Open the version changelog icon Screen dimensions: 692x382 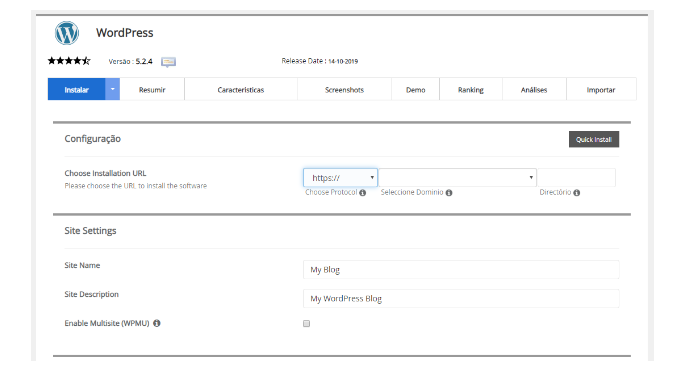pyautogui.click(x=168, y=62)
